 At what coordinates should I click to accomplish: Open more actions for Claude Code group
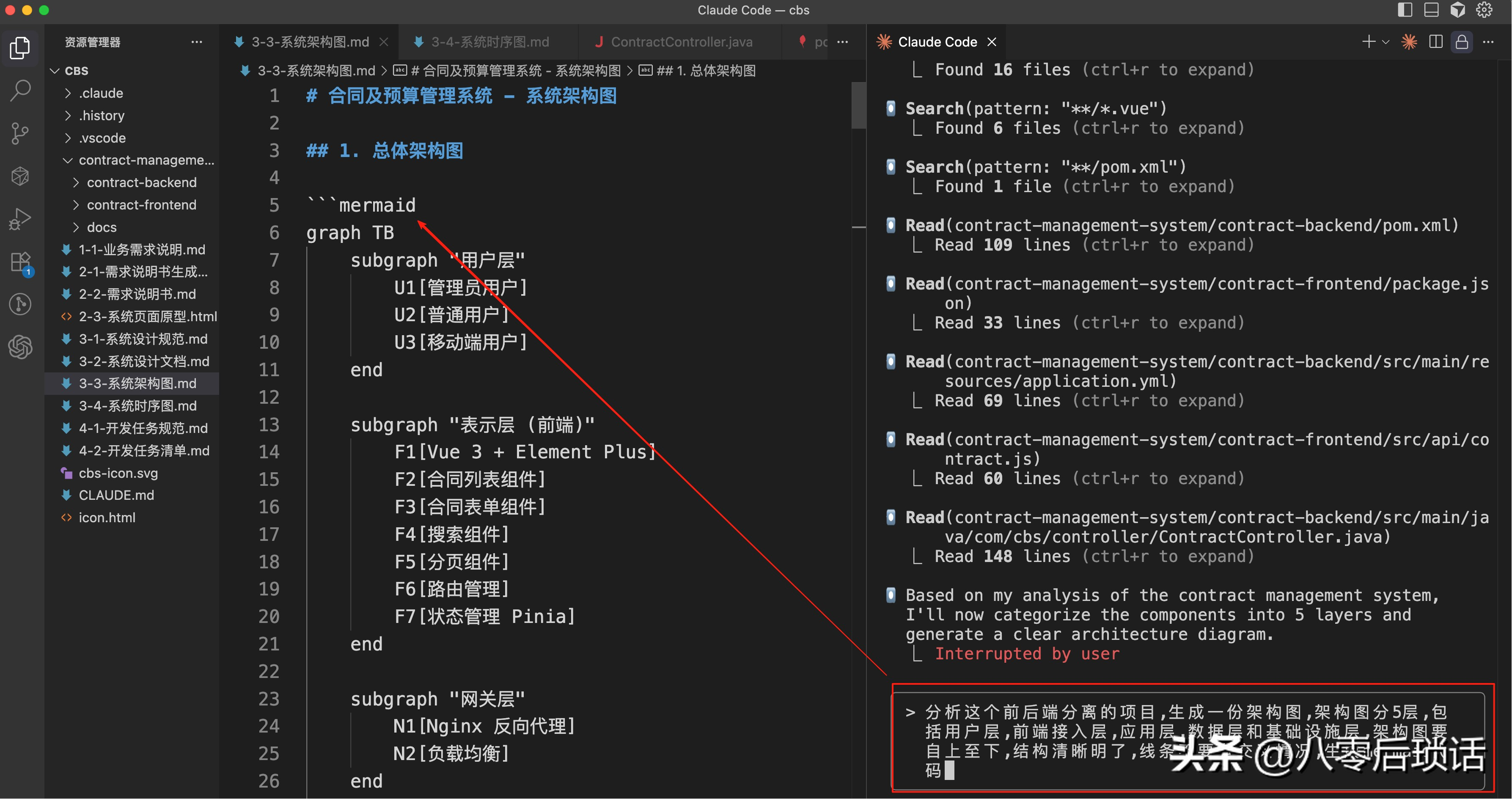pyautogui.click(x=1489, y=41)
